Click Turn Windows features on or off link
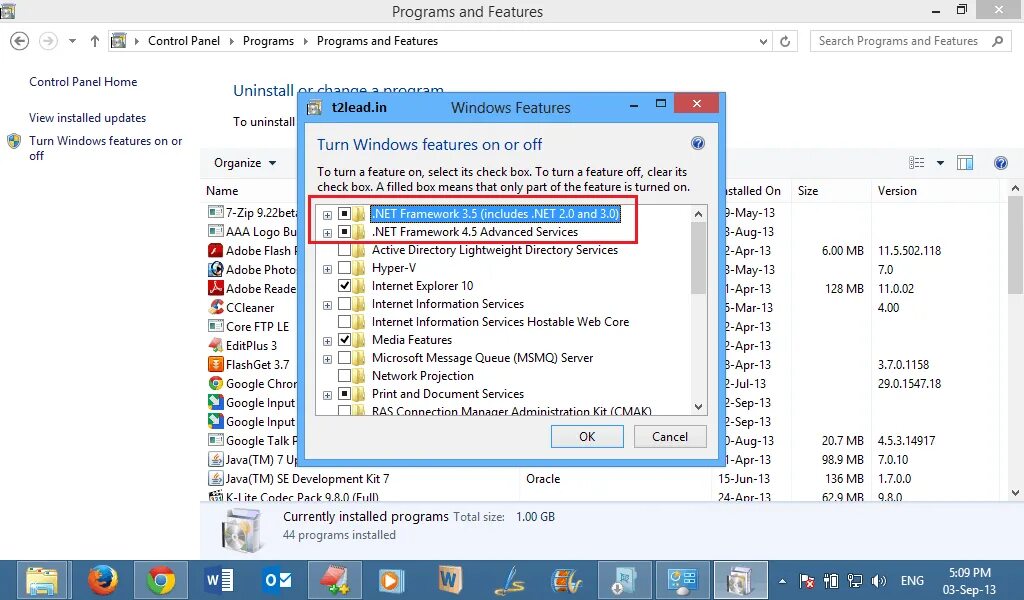 tap(105, 148)
